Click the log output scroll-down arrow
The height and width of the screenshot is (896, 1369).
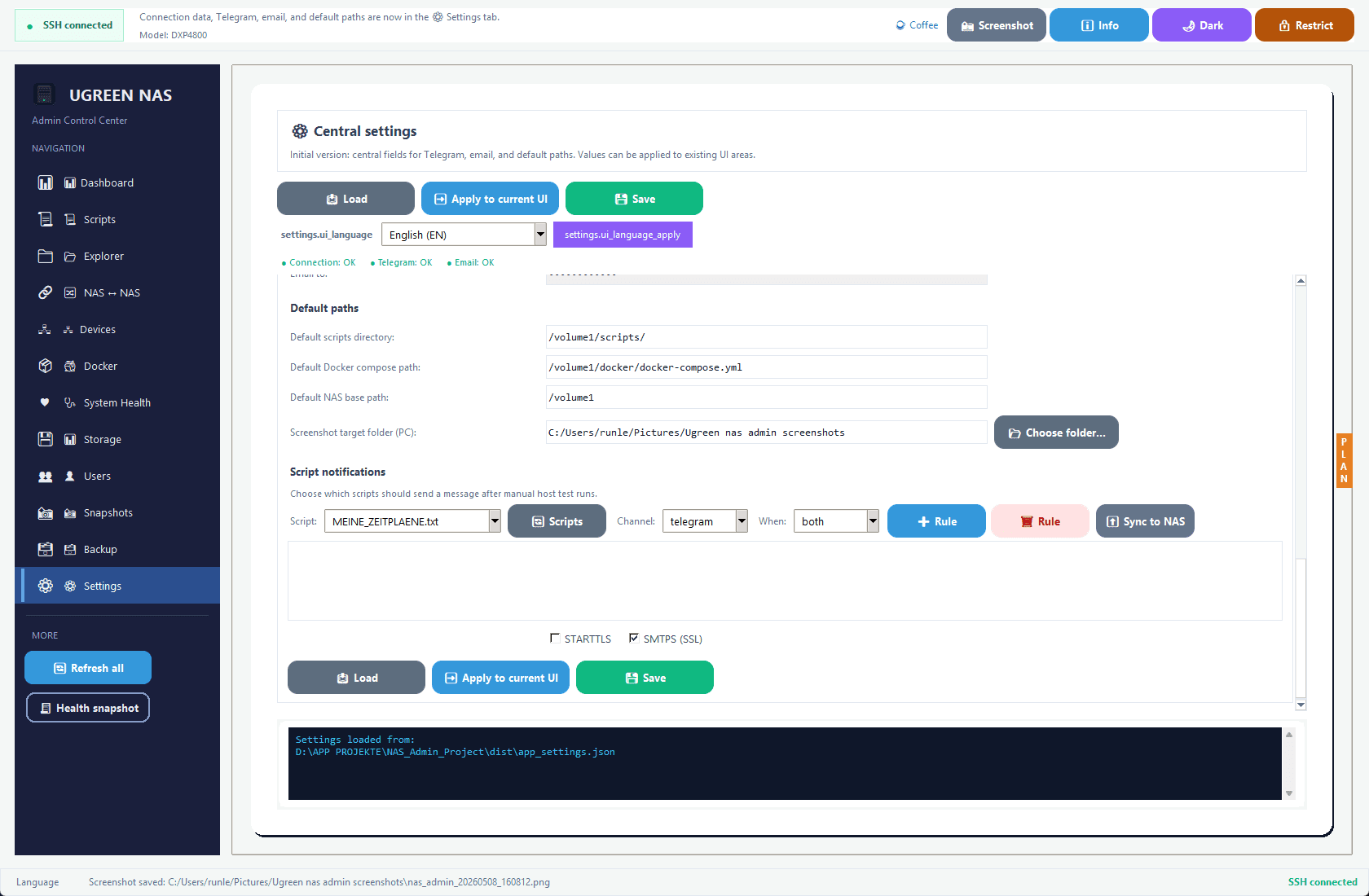coord(1289,793)
